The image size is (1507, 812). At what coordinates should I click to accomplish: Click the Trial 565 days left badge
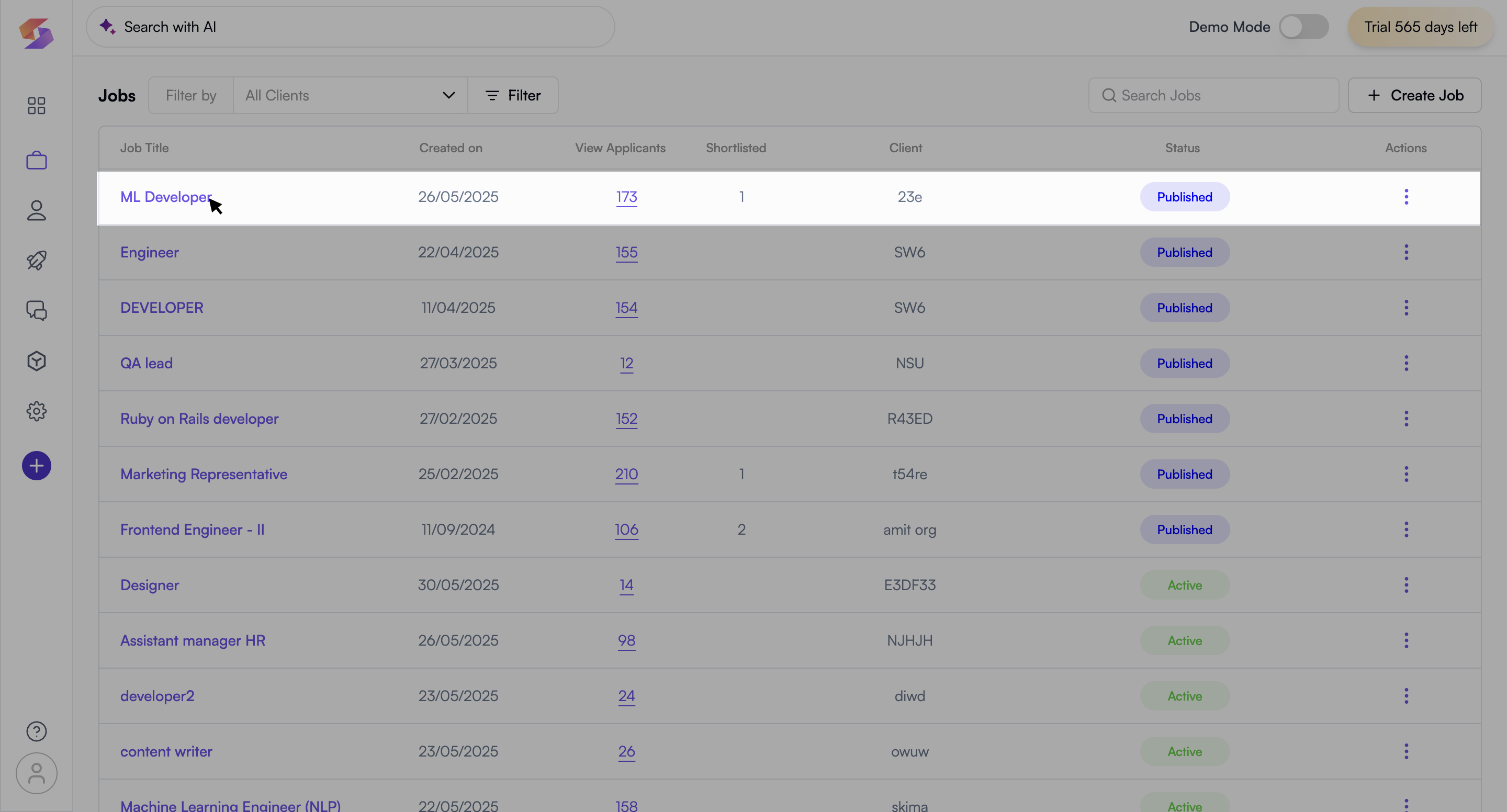(1421, 27)
